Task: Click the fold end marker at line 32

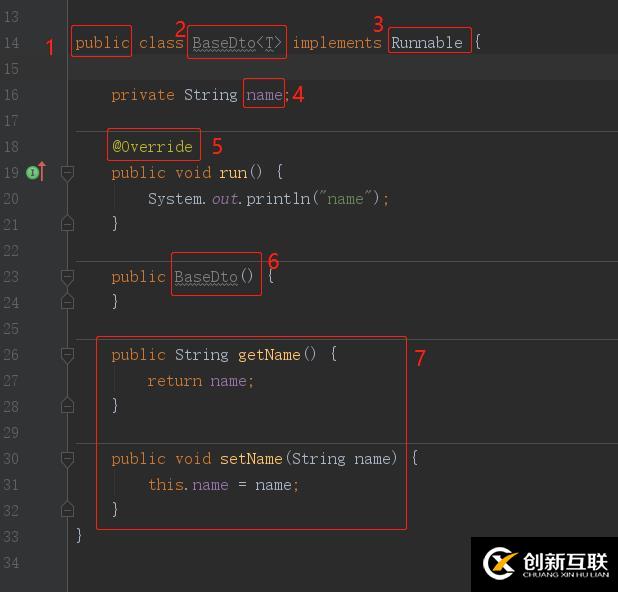Action: pyautogui.click(x=67, y=510)
